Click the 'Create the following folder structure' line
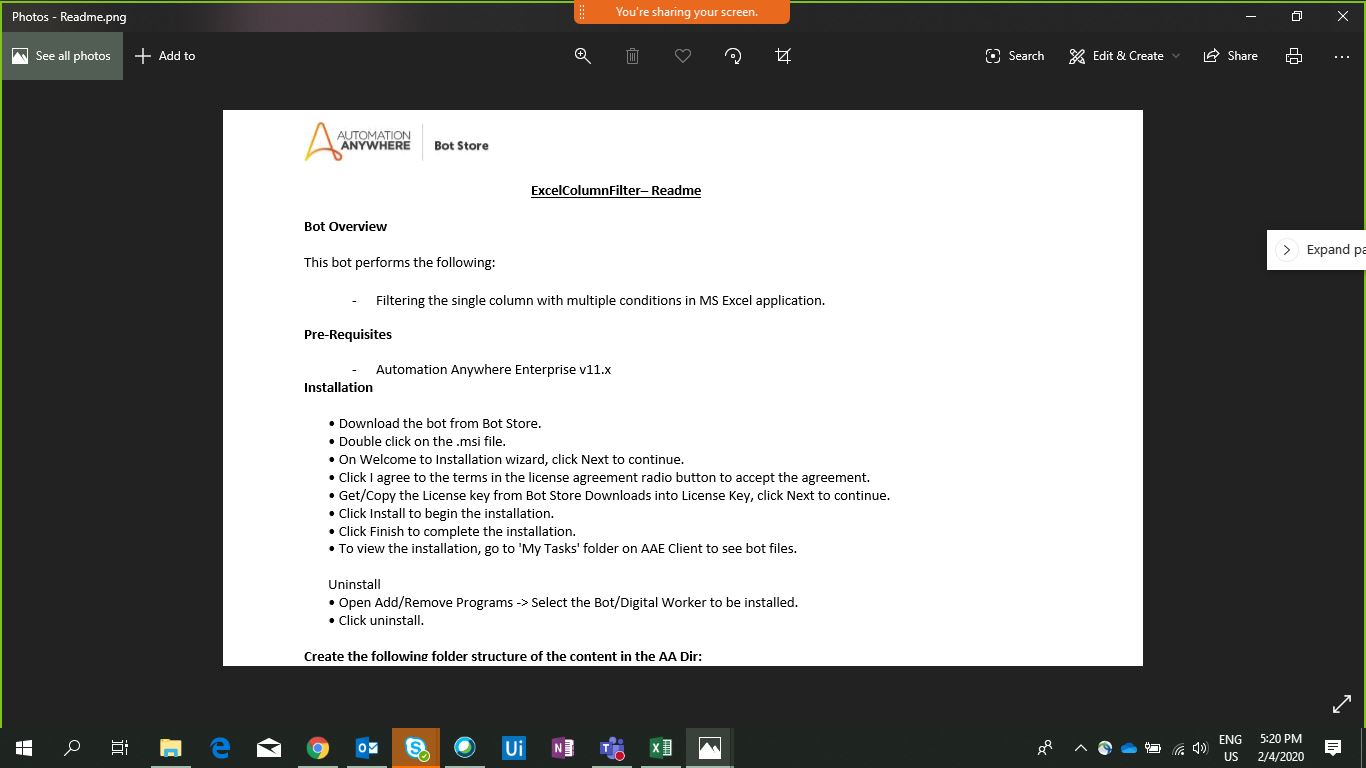This screenshot has height=768, width=1366. coord(503,656)
